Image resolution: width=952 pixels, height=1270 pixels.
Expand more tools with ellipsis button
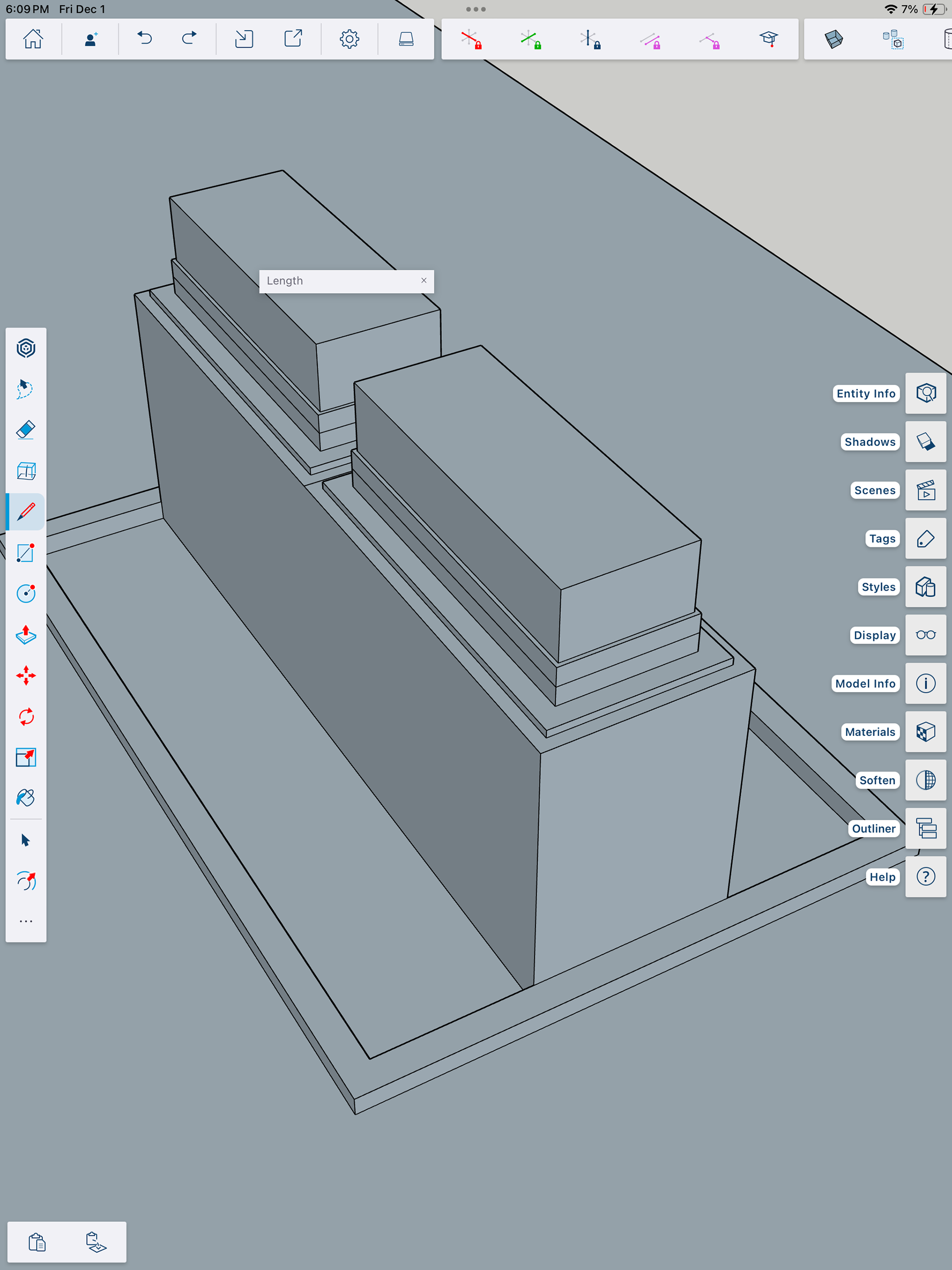[26, 921]
